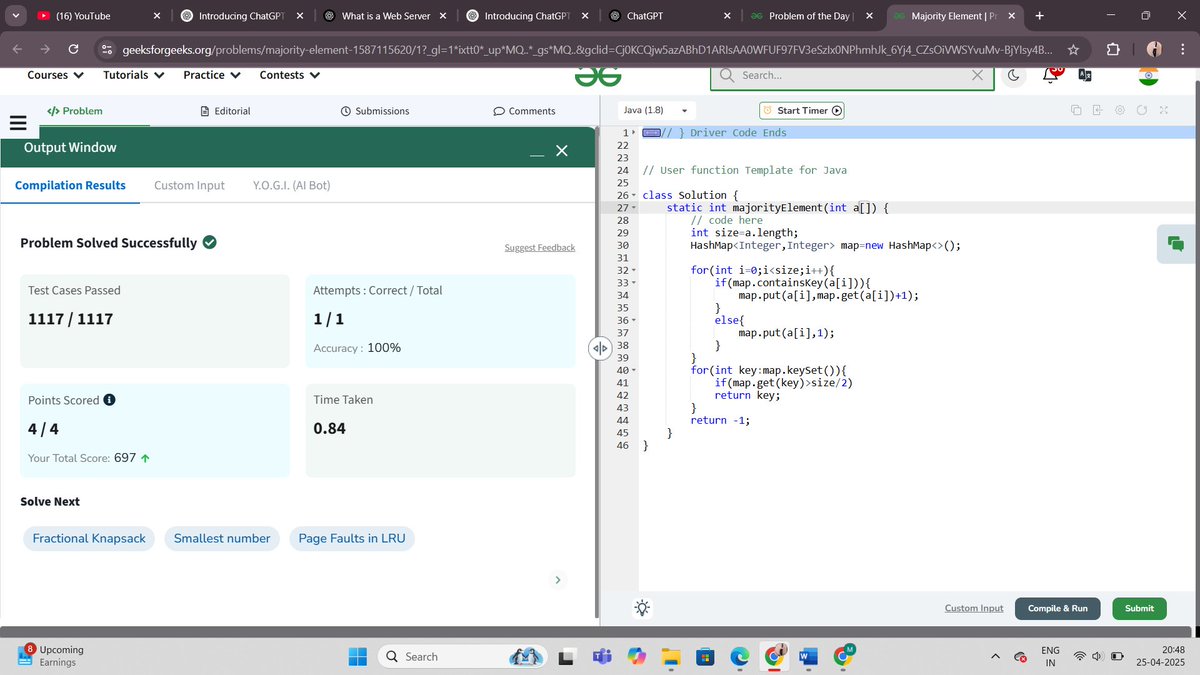Minimize the Output Window panel
This screenshot has width=1200, height=675.
coord(538,154)
